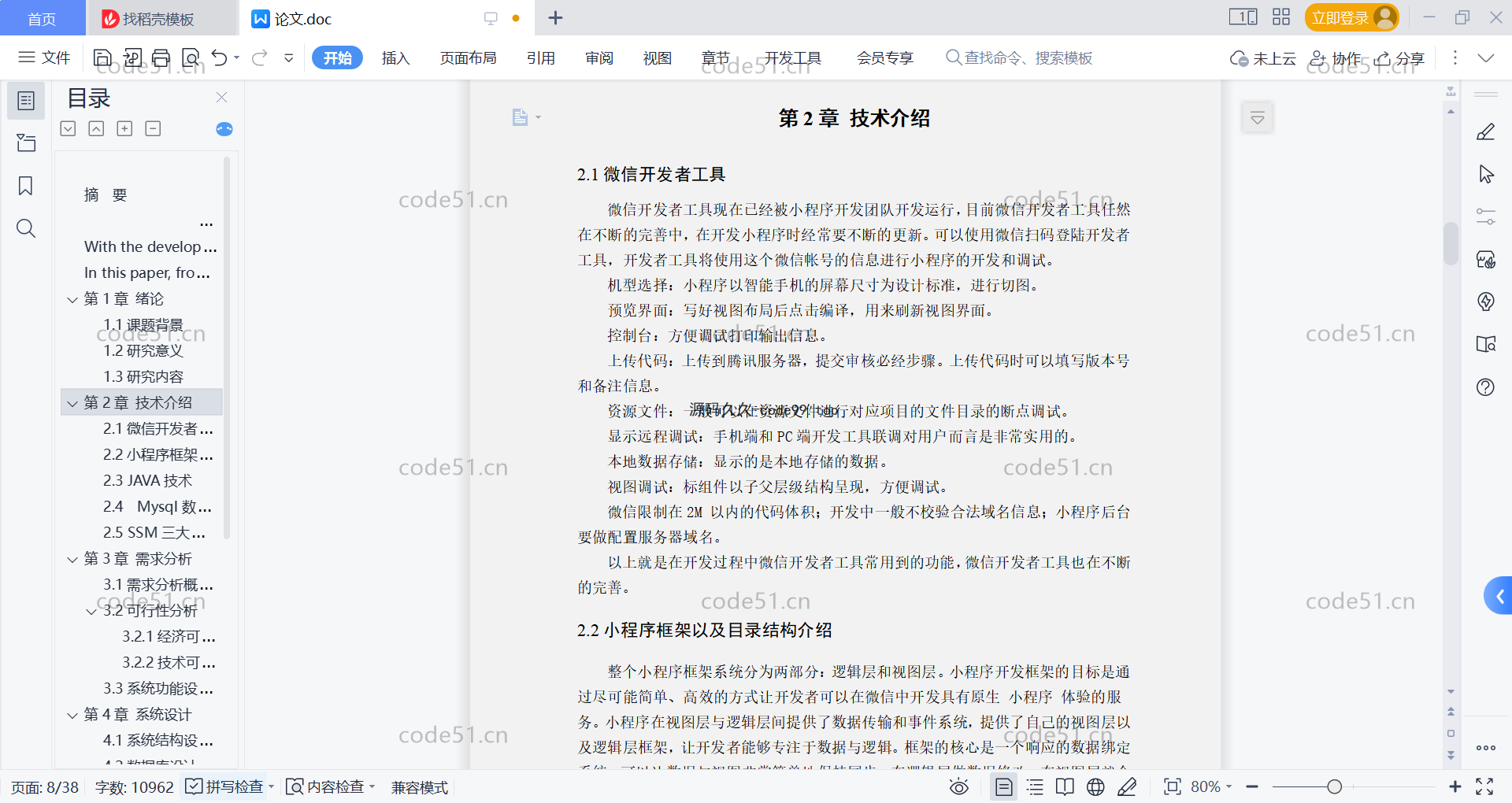
Task: Click the Export to PDF icon
Action: (132, 57)
